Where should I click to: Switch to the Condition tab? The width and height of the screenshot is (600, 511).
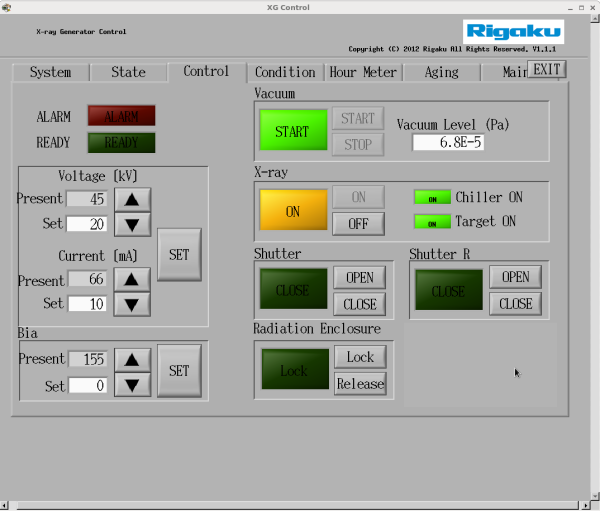[x=285, y=72]
